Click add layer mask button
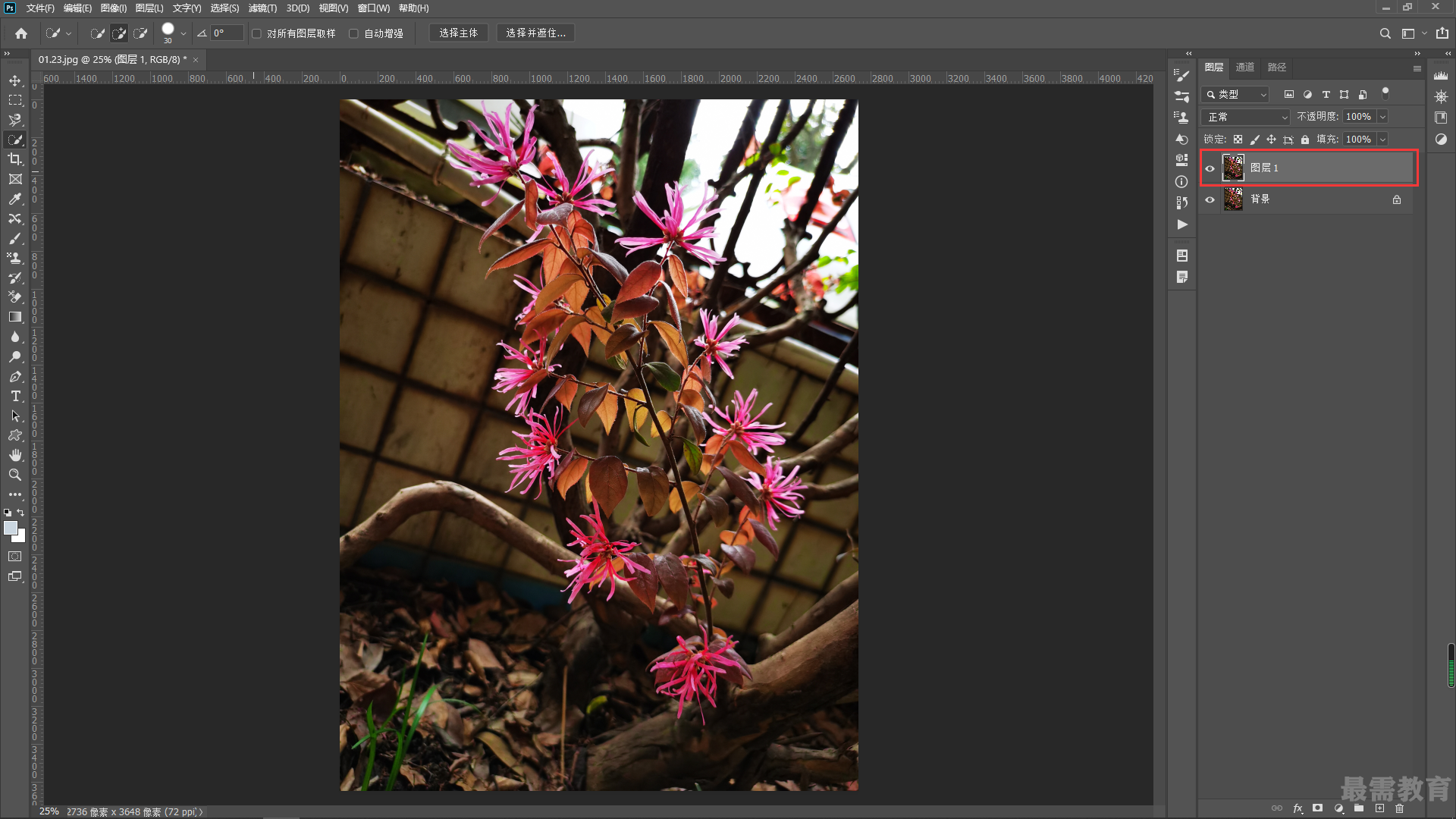 1318,808
